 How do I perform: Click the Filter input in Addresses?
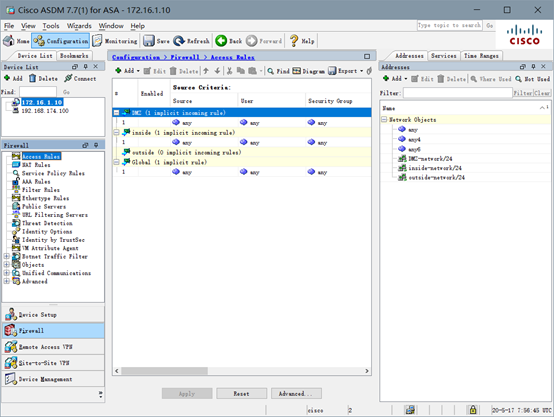458,93
